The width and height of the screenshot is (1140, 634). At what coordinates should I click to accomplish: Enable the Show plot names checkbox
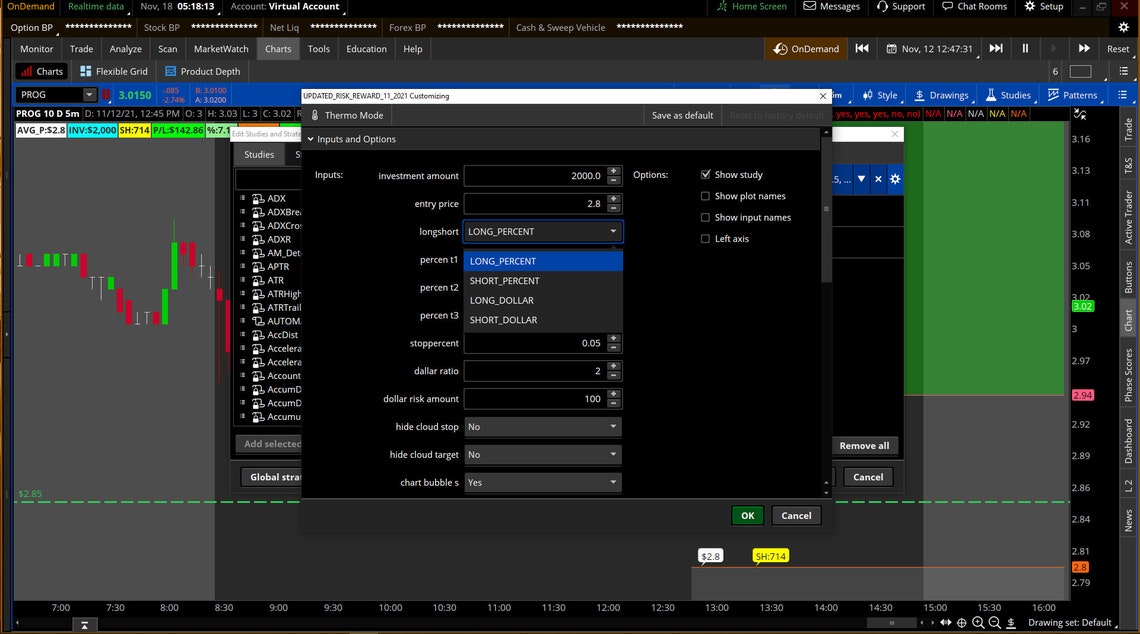[x=705, y=196]
